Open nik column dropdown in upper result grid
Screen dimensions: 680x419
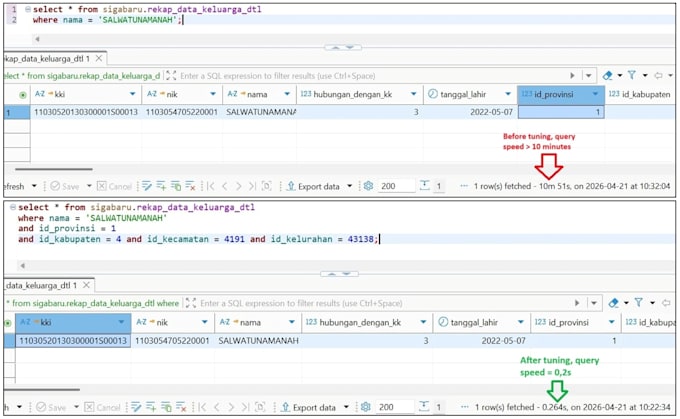213,94
